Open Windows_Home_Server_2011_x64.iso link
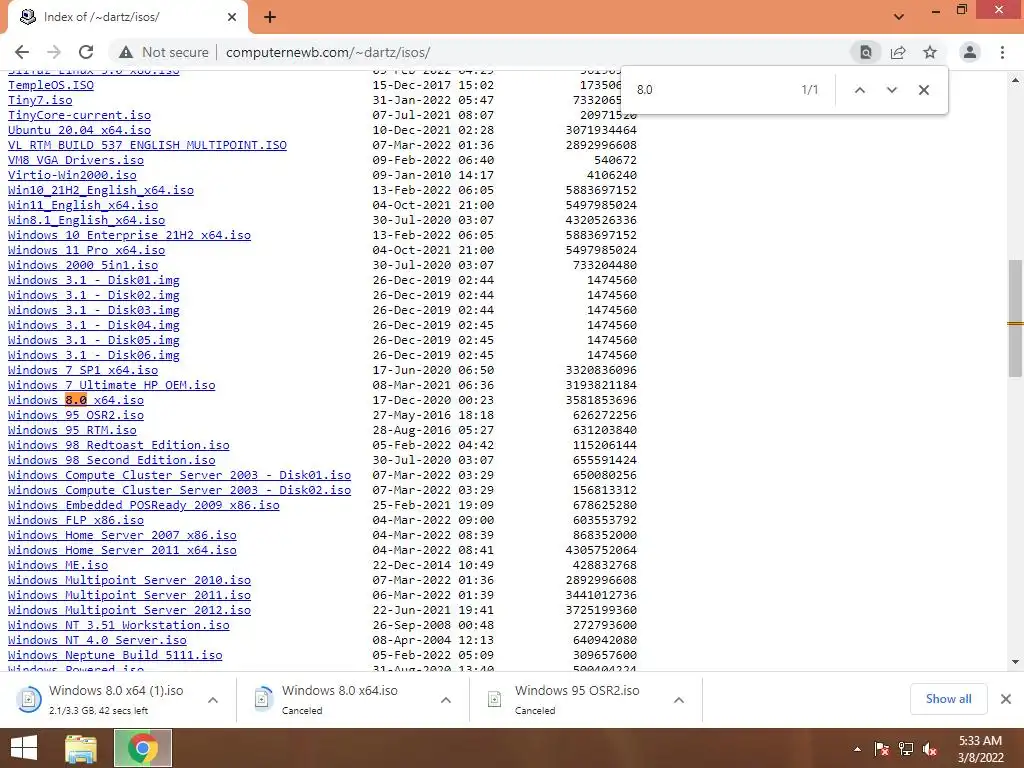The height and width of the screenshot is (768, 1024). [x=122, y=551]
